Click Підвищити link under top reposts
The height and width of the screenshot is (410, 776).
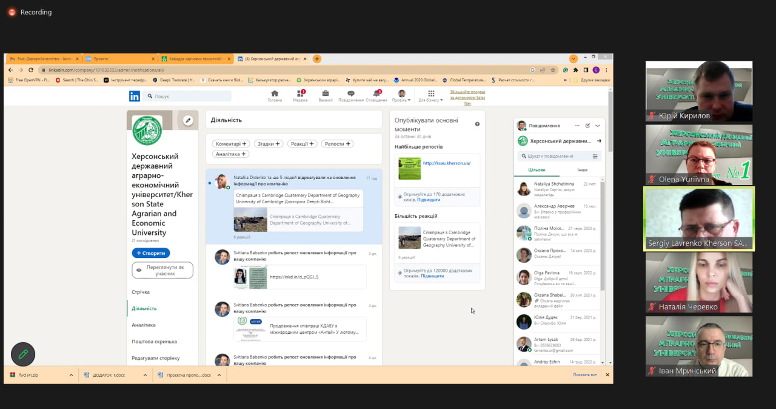click(x=429, y=200)
